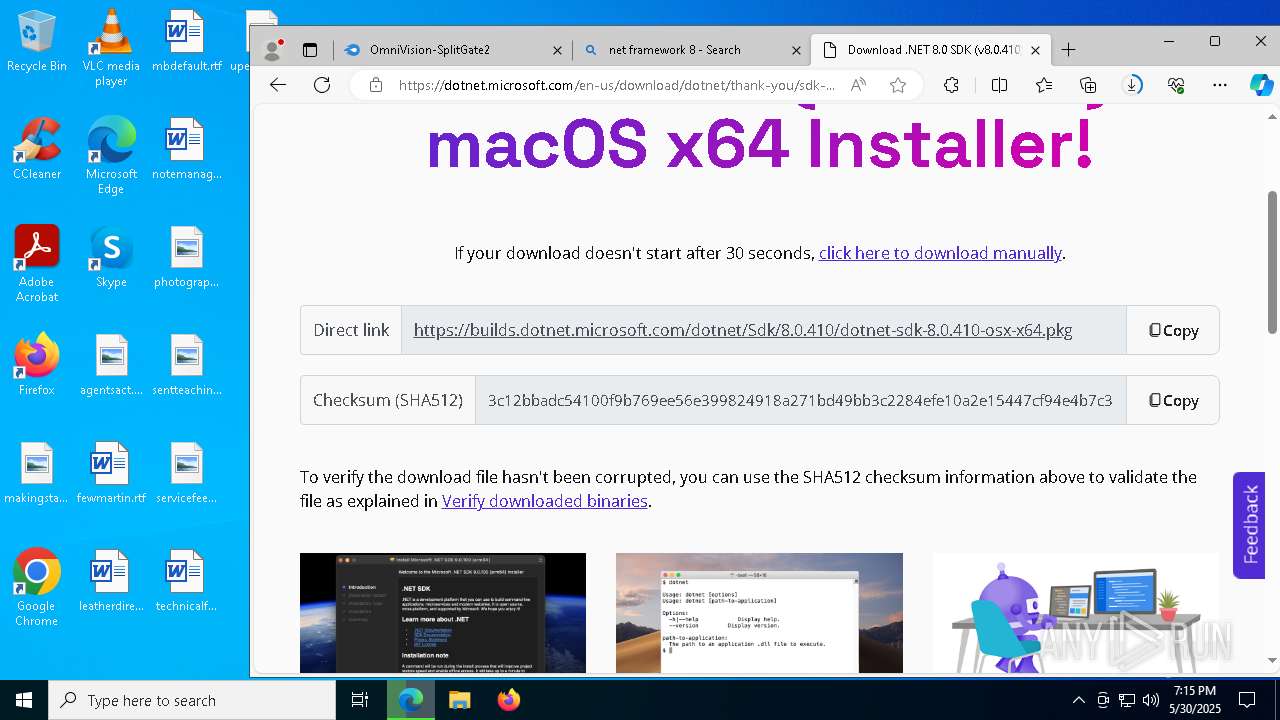Add this page to favorites star

[x=898, y=85]
